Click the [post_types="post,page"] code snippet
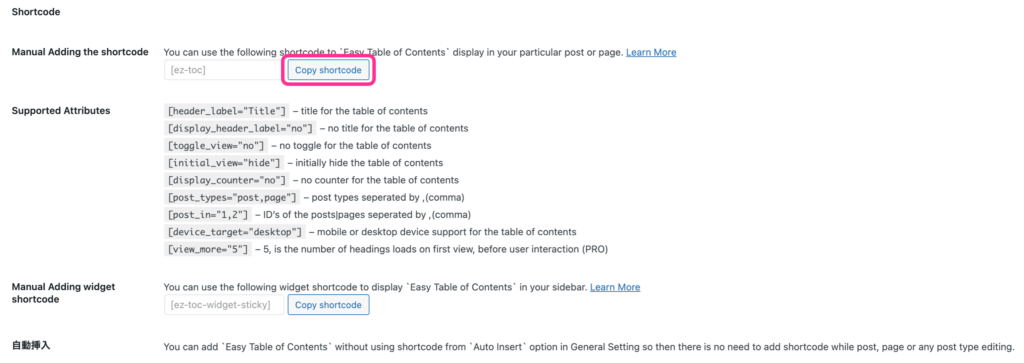Image resolution: width=1024 pixels, height=363 pixels. click(x=232, y=197)
